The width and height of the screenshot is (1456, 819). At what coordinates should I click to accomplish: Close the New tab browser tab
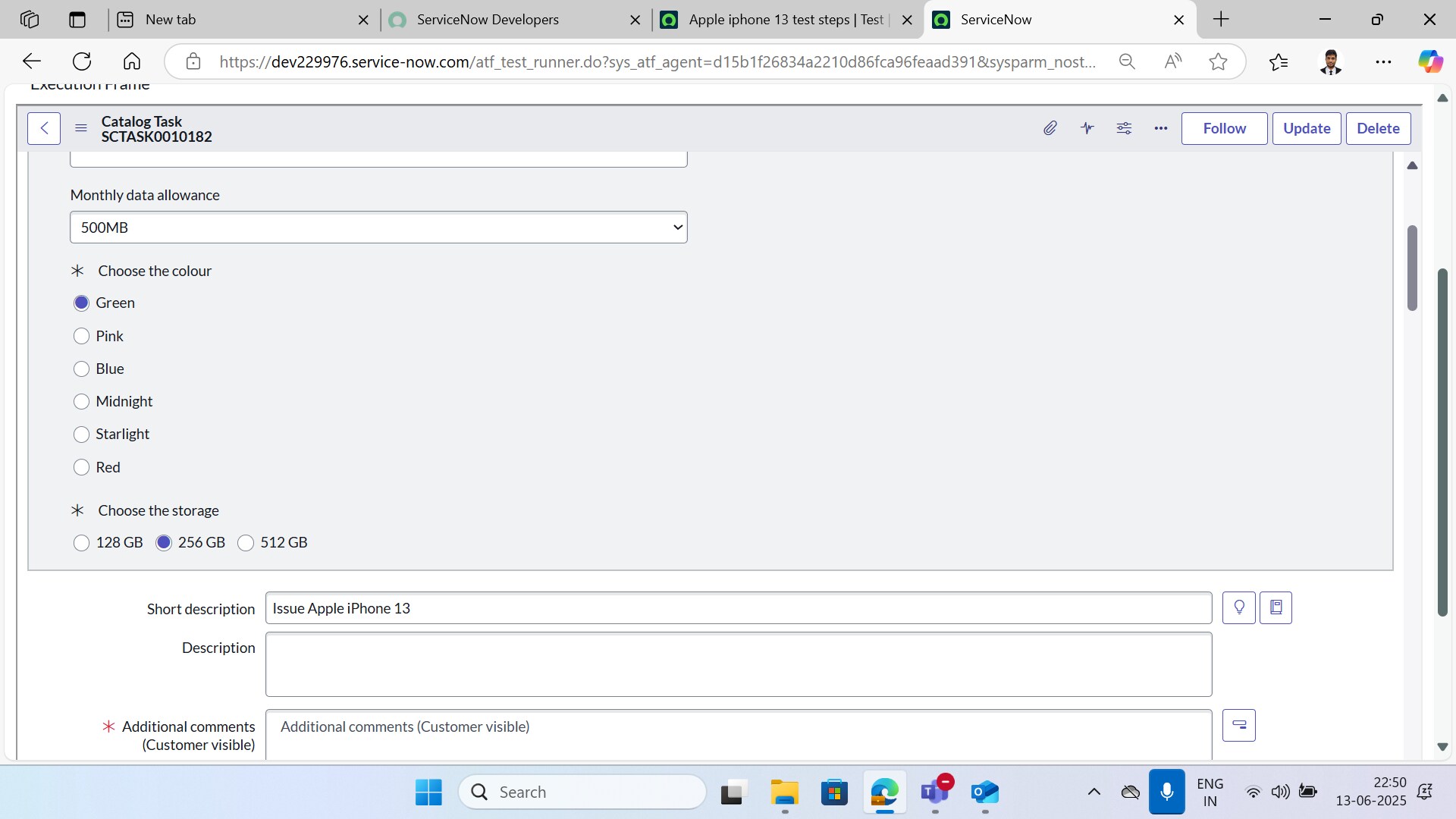(x=363, y=20)
